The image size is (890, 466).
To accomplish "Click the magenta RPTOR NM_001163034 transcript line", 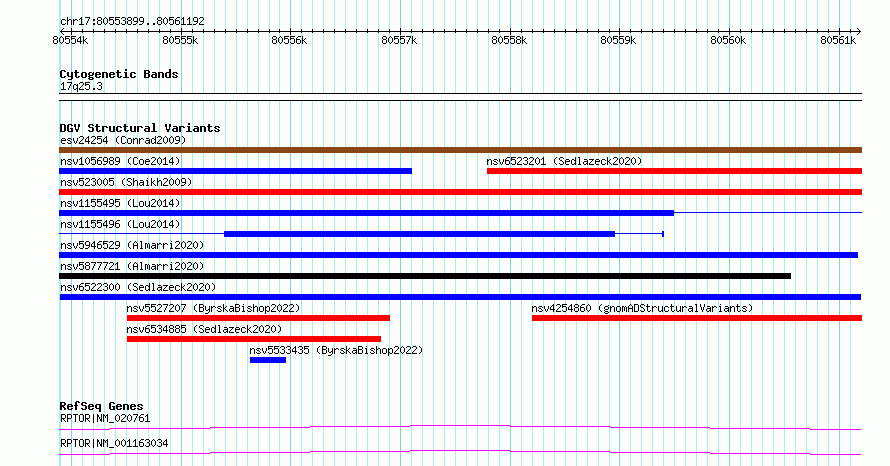I will point(460,452).
